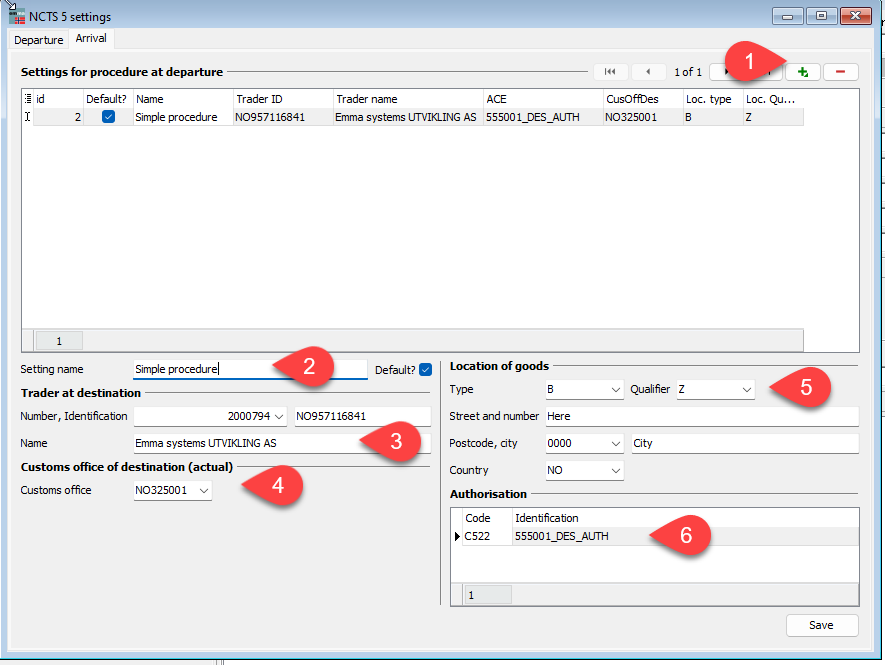Click the Save button
The width and height of the screenshot is (885, 665).
coord(821,624)
